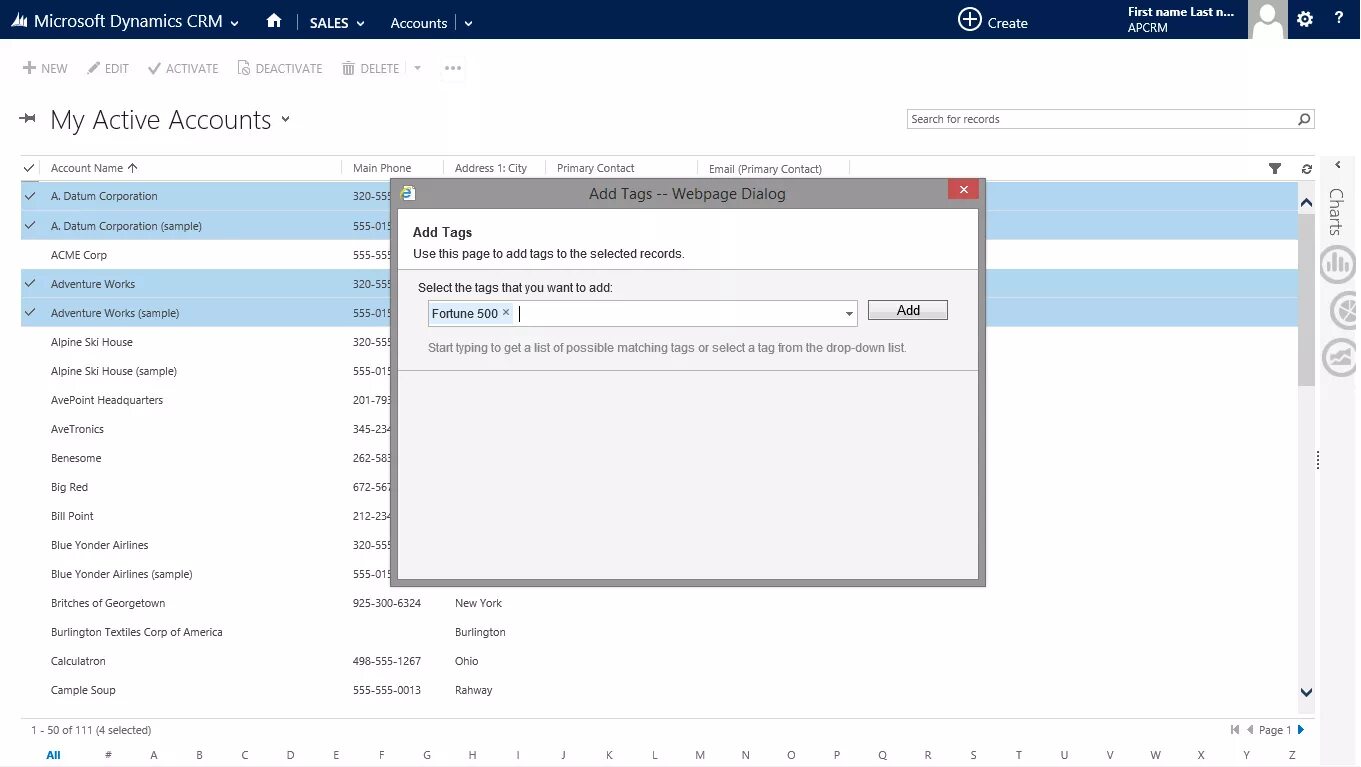
Task: Close the Add Tags dialog
Action: [x=963, y=190]
